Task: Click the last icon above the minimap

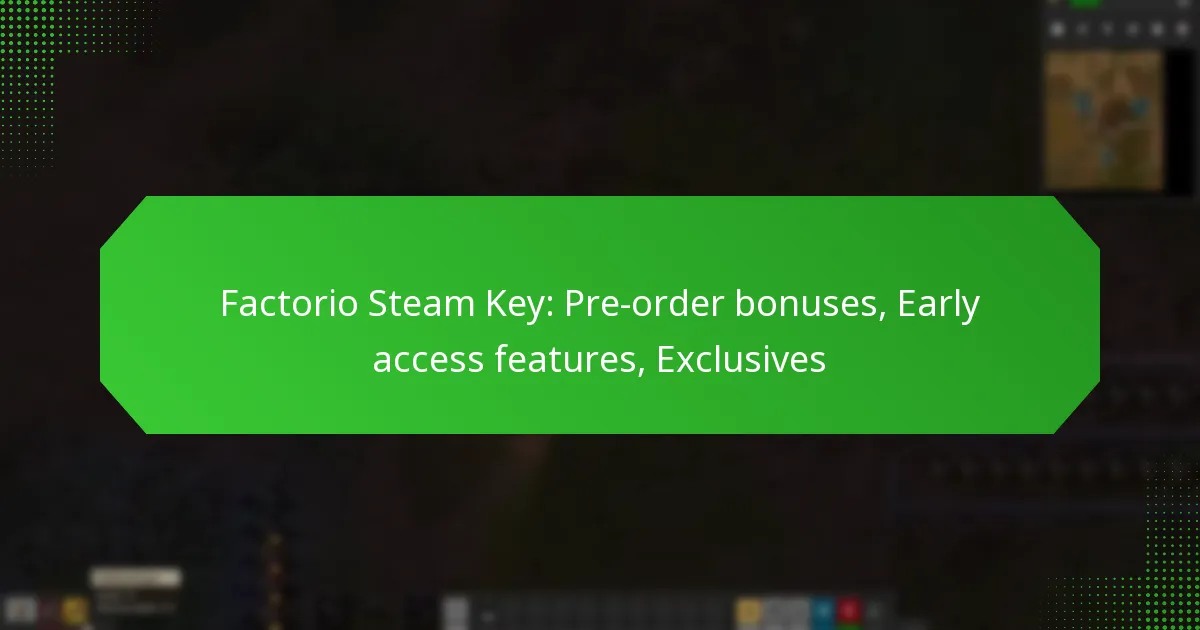Action: (x=1183, y=29)
